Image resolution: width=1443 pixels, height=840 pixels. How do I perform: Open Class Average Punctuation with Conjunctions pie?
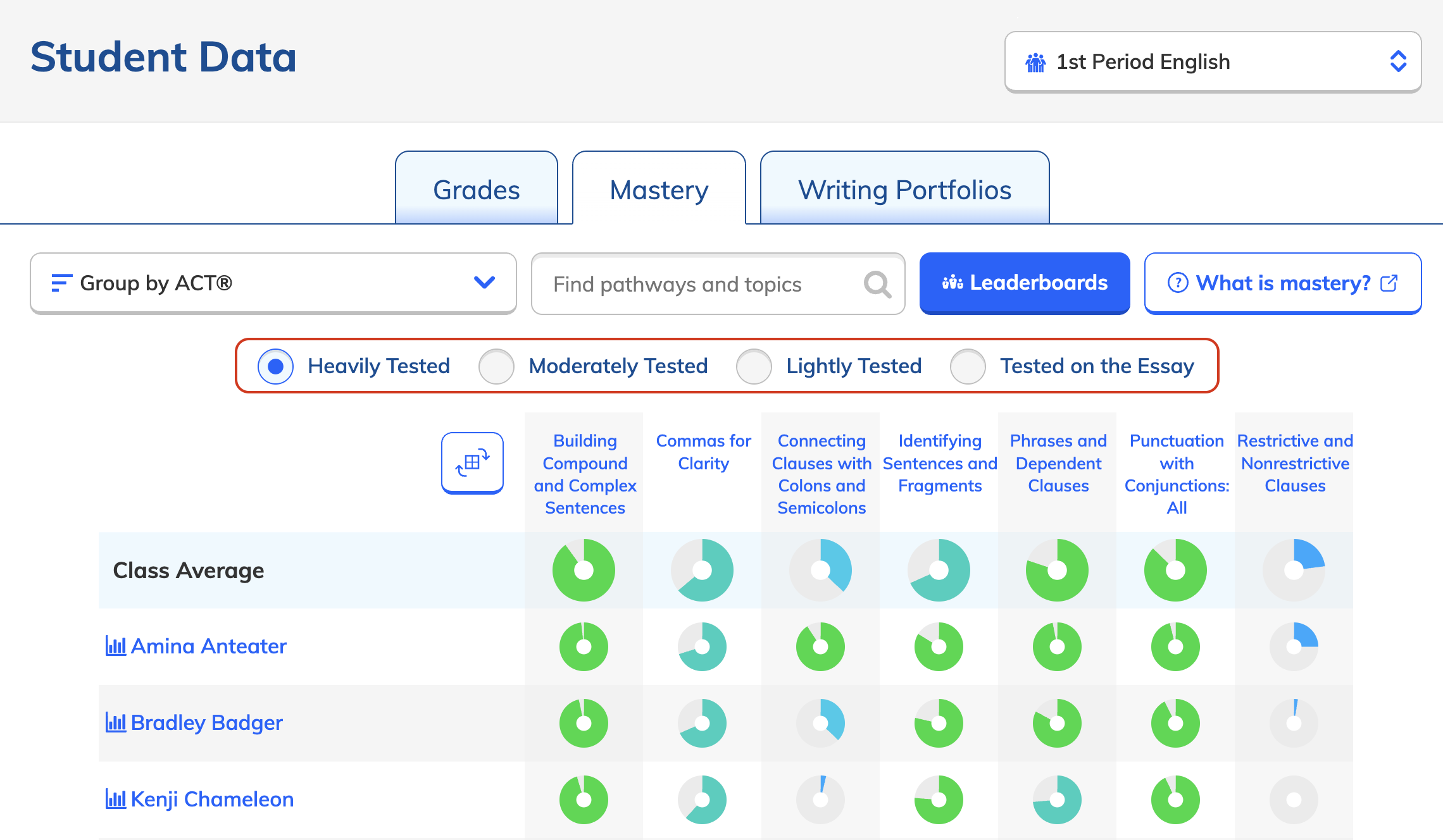1175,570
